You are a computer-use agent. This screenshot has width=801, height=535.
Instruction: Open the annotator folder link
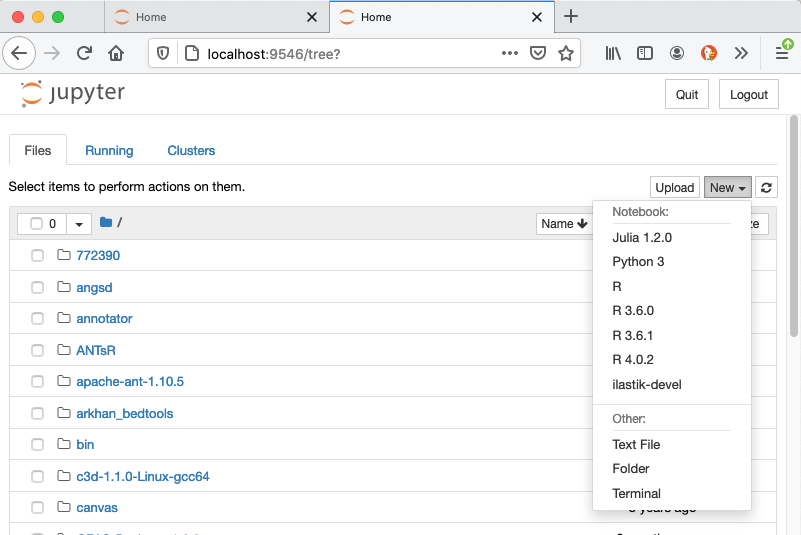(104, 318)
